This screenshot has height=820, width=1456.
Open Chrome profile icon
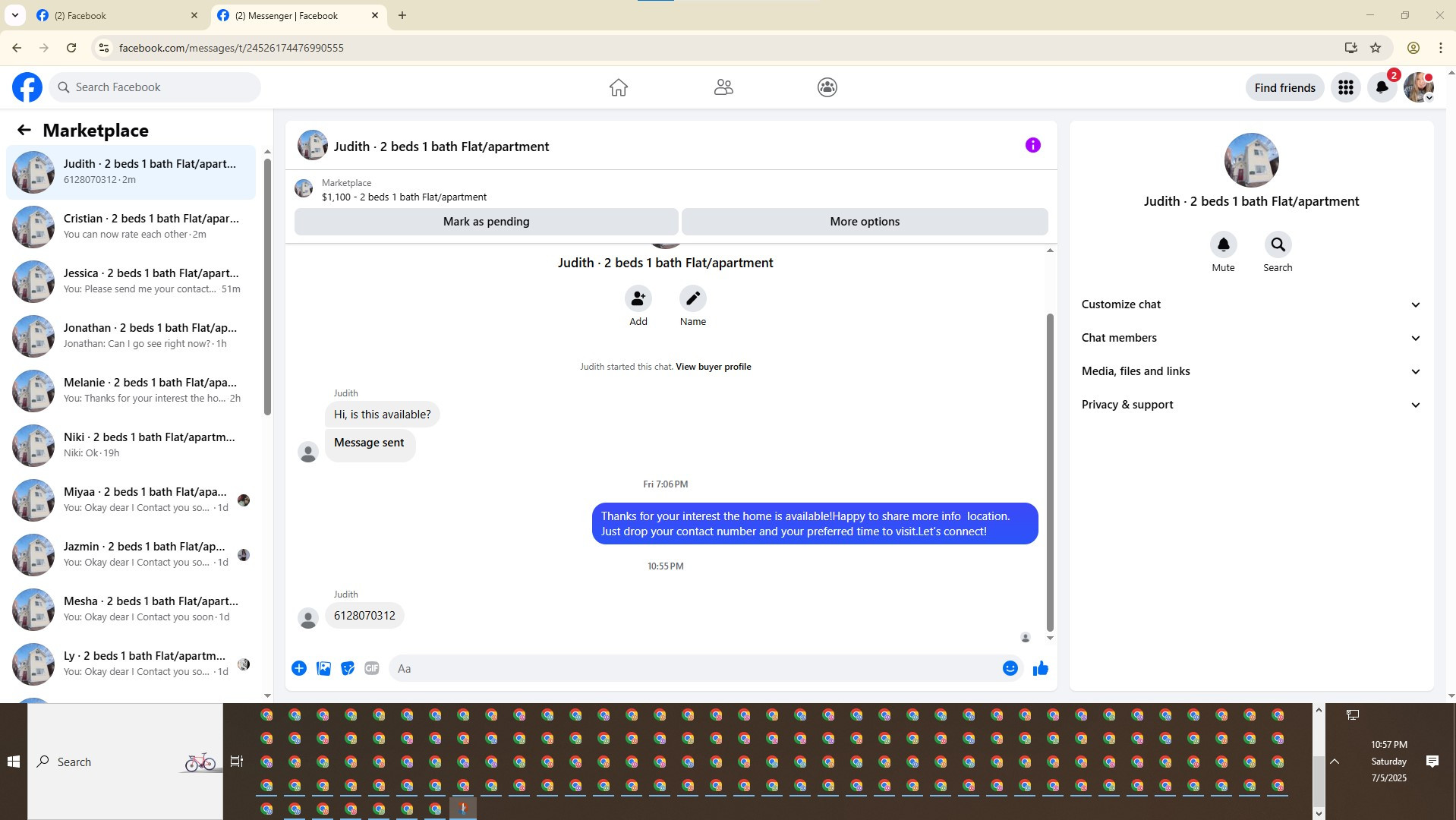click(x=1413, y=48)
